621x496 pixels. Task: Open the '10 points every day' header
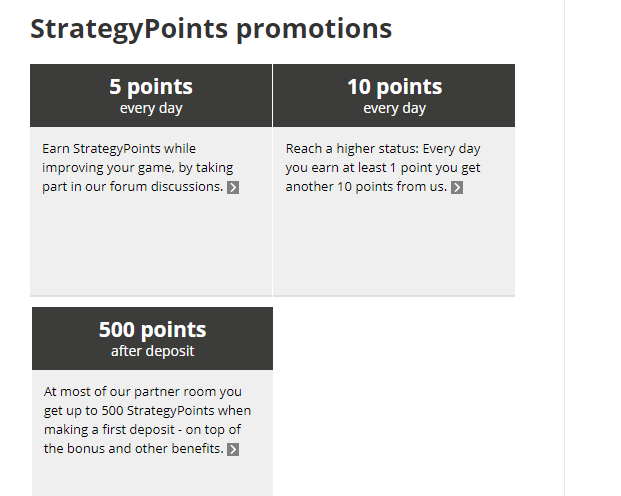(x=394, y=95)
